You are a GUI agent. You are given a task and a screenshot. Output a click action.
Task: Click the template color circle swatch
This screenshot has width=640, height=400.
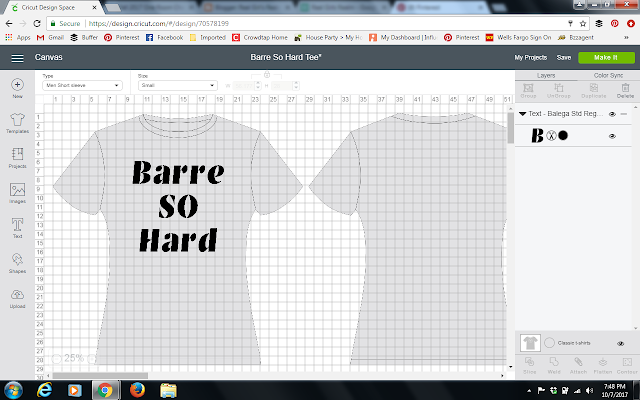549,343
